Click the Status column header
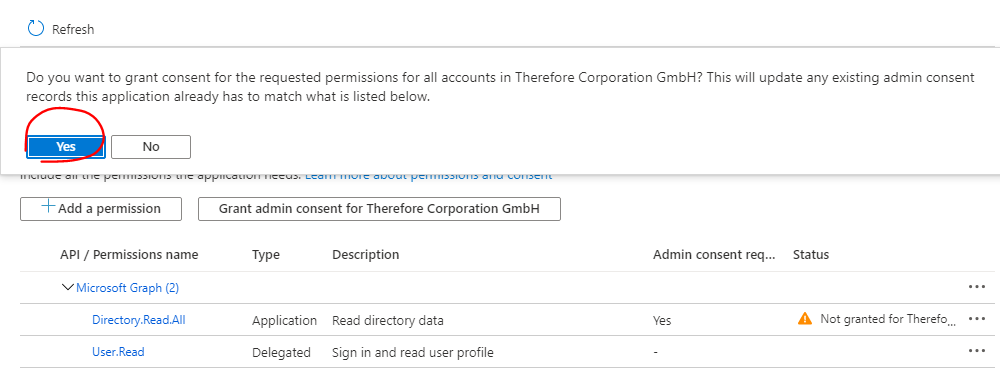Screen dimensions: 1000x377 [811, 255]
